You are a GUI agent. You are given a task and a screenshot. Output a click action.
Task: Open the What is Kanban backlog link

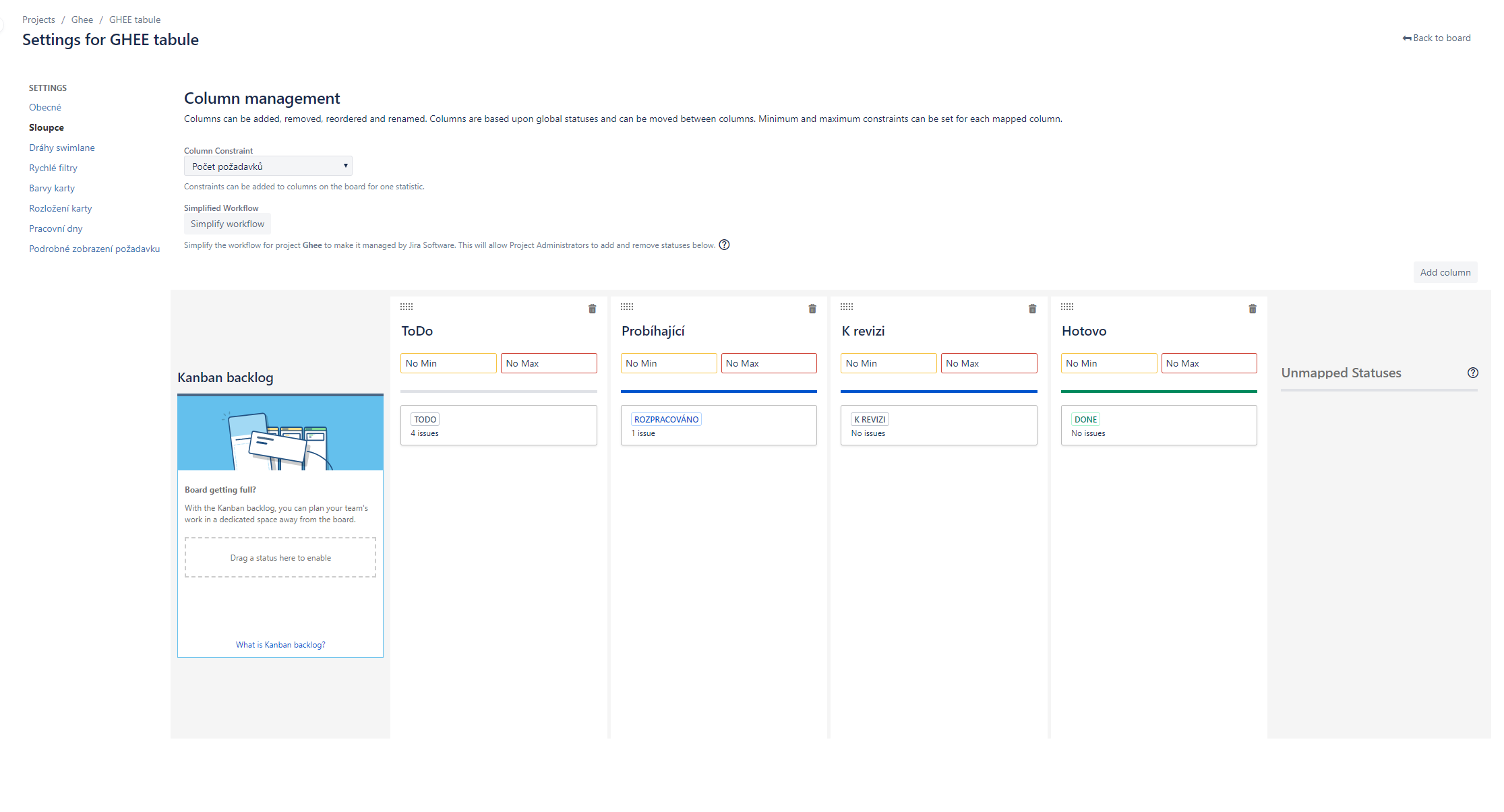(x=280, y=645)
